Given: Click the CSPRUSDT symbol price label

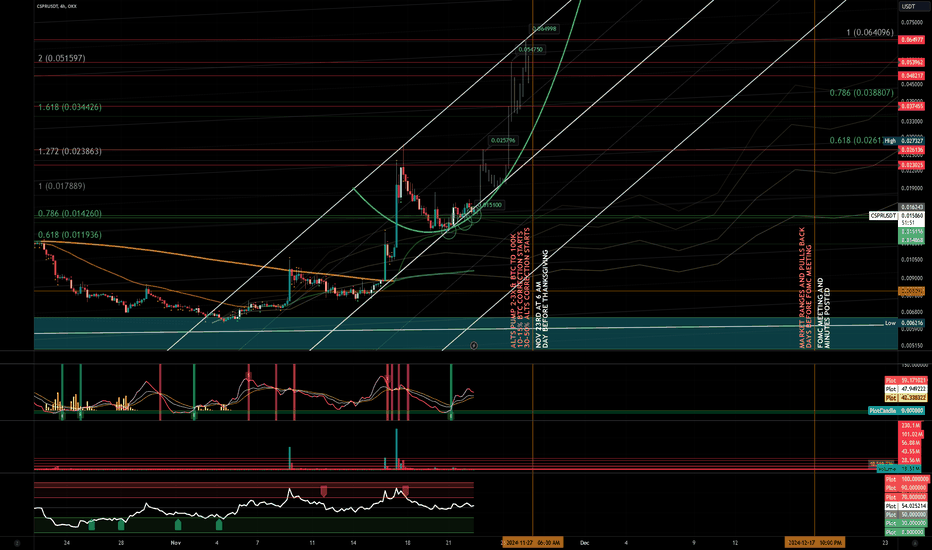Looking at the screenshot, I should tap(883, 216).
